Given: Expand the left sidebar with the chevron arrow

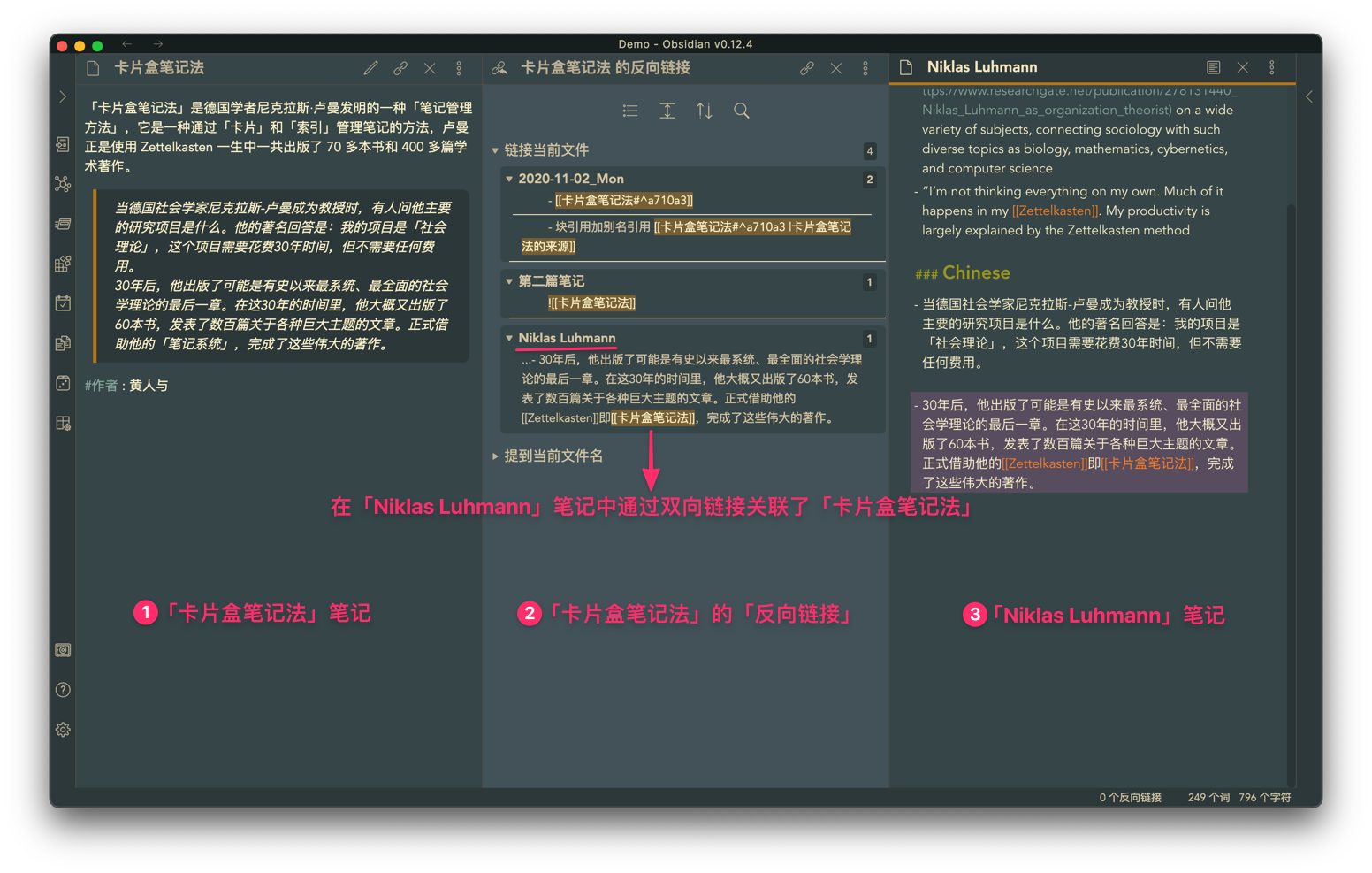Looking at the screenshot, I should (x=63, y=96).
